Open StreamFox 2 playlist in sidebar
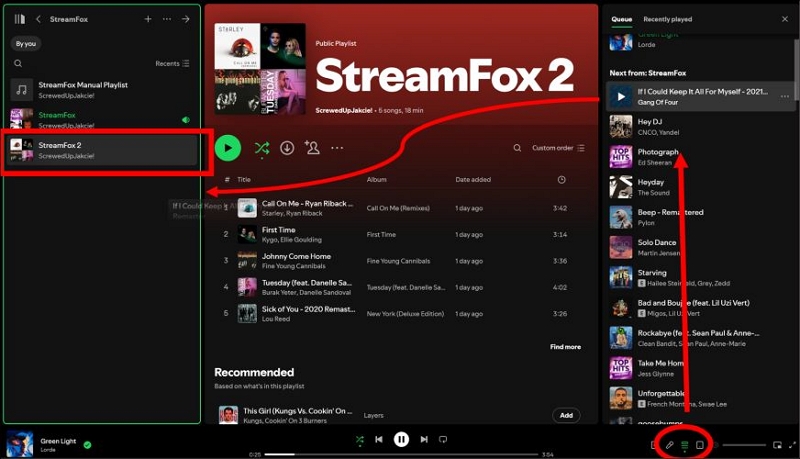This screenshot has height=459, width=800. tap(102, 150)
